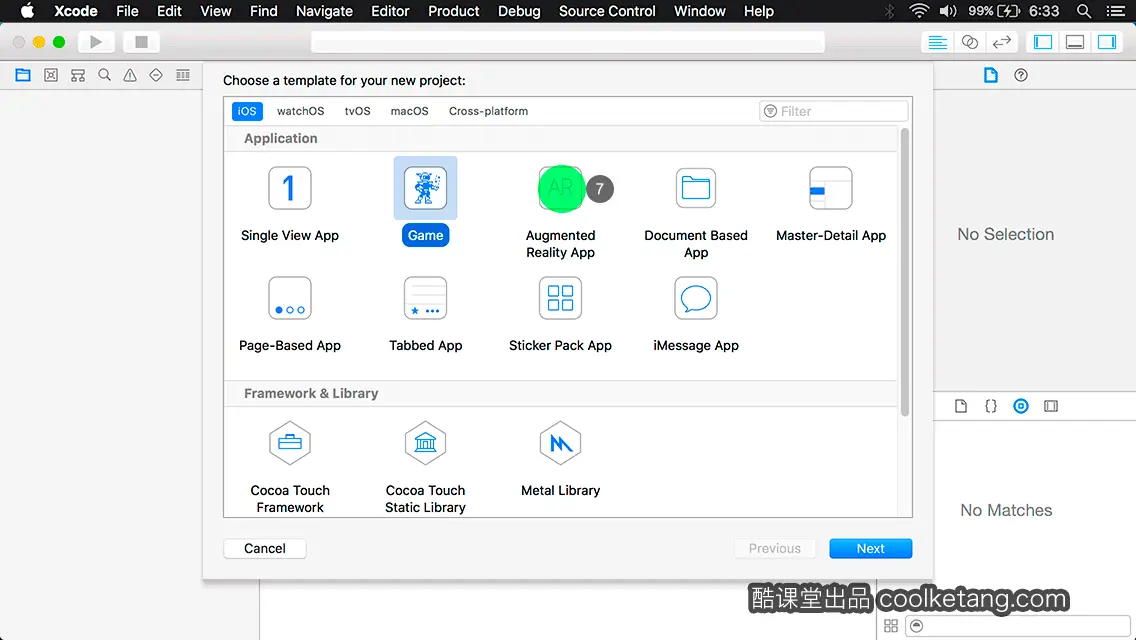
Task: Show the Standard editor
Action: coord(937,42)
